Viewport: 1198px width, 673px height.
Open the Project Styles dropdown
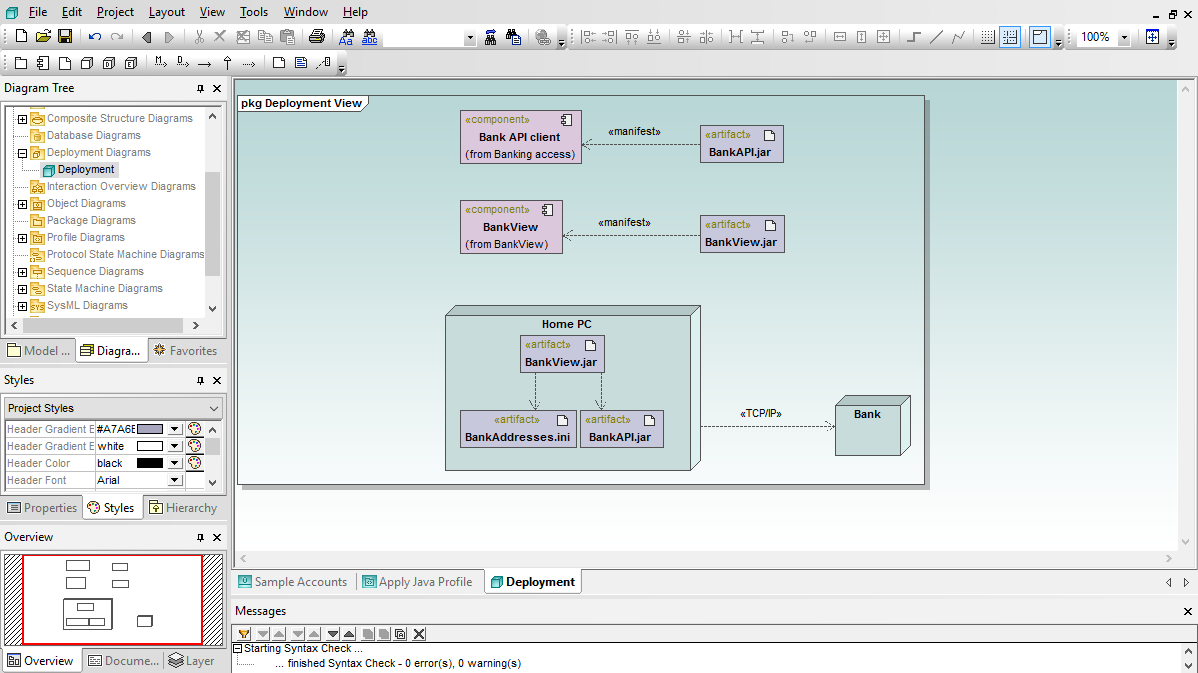pyautogui.click(x=213, y=409)
